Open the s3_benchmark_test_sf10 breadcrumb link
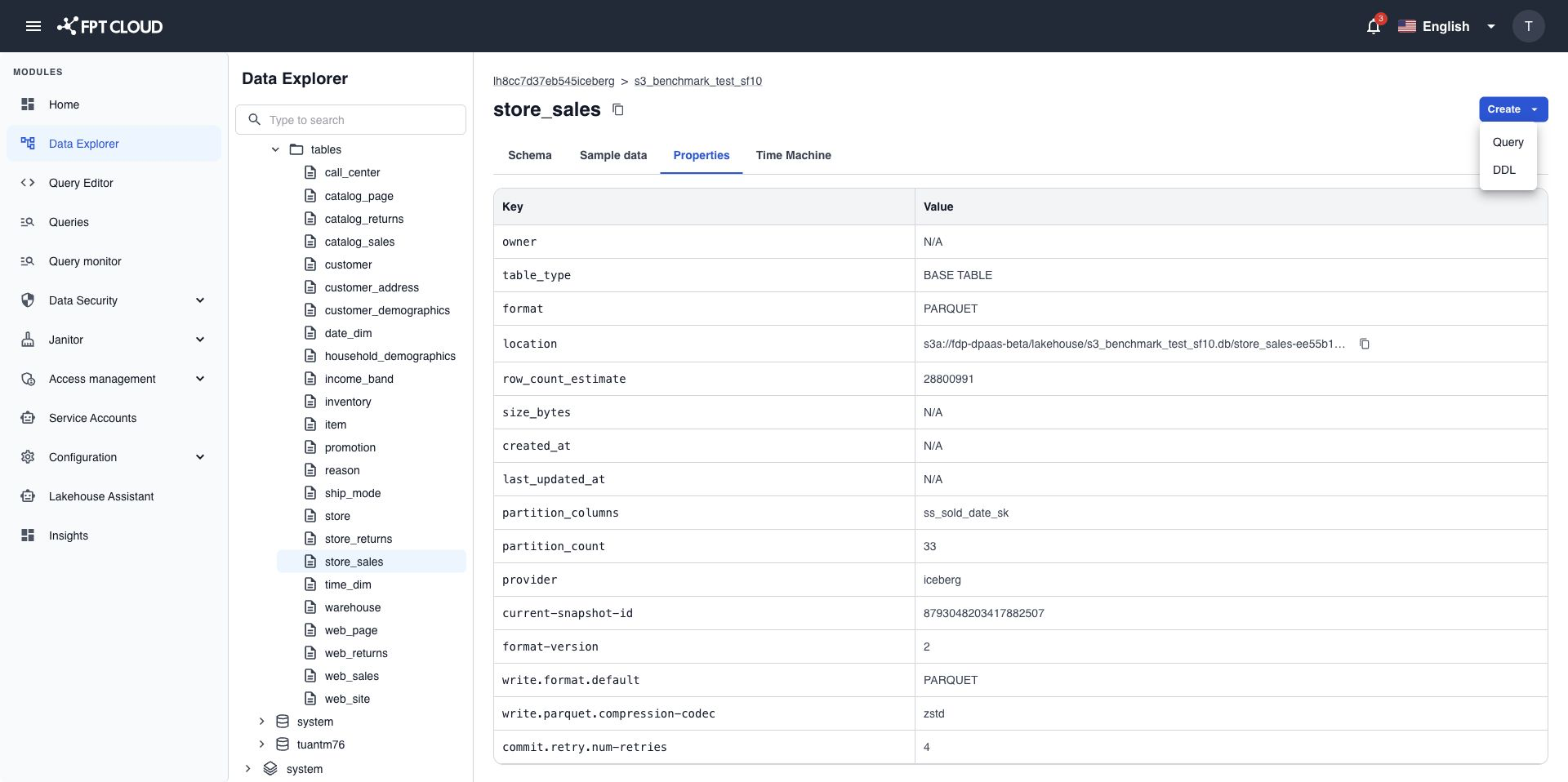The height and width of the screenshot is (782, 1568). click(x=698, y=81)
